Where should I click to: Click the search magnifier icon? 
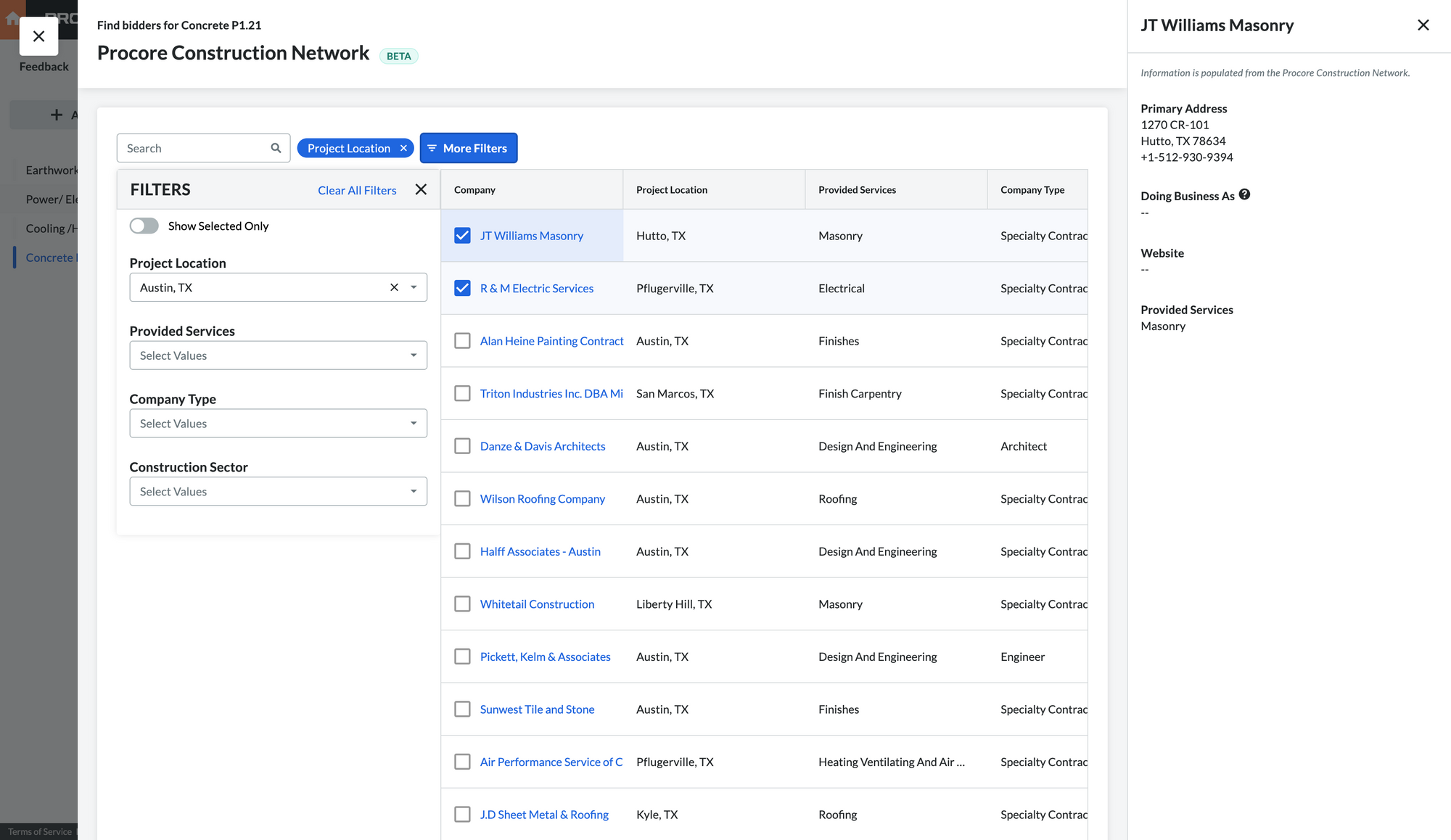pos(276,148)
